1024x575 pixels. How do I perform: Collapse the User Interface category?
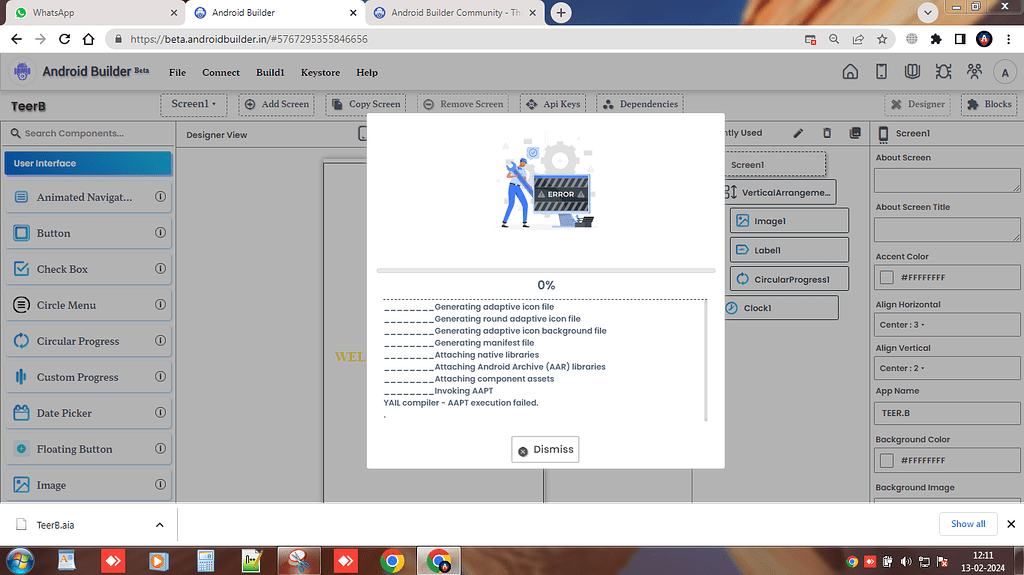(x=88, y=163)
